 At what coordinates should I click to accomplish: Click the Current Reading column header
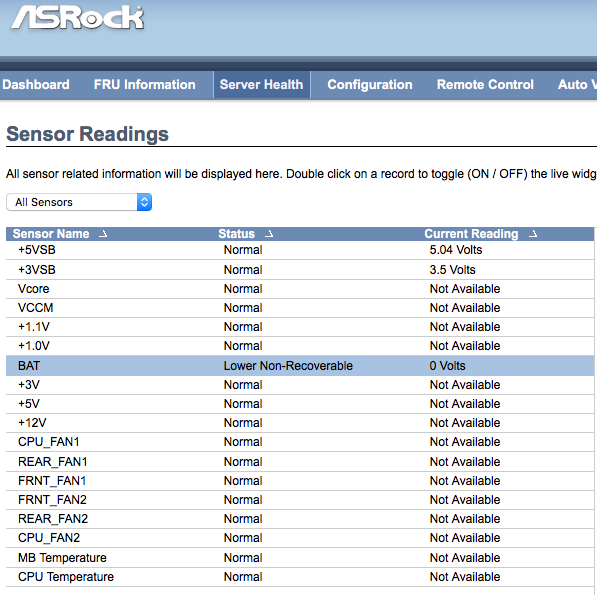pyautogui.click(x=471, y=234)
